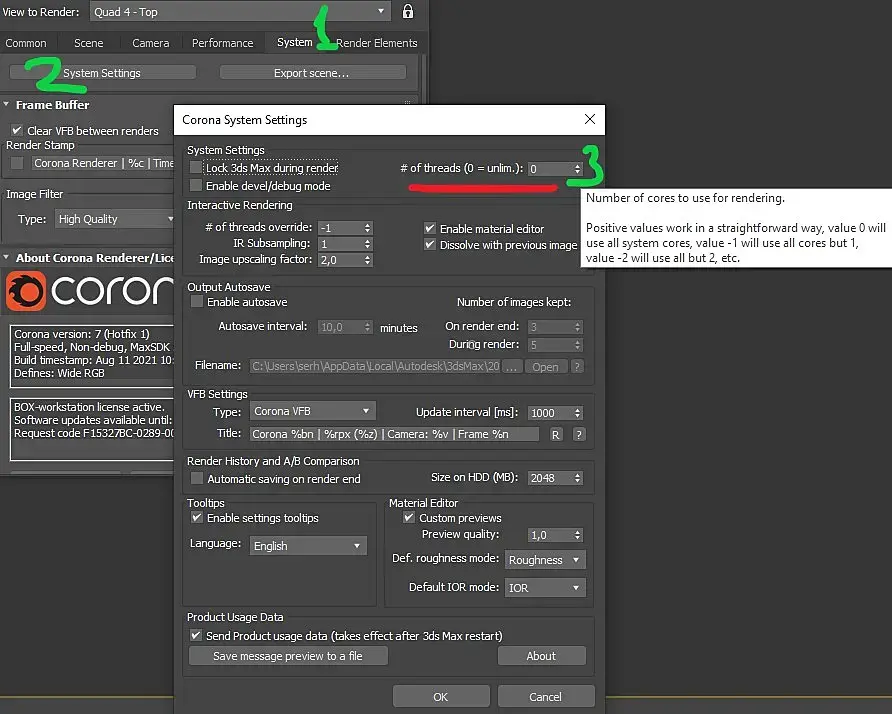The width and height of the screenshot is (892, 714).
Task: Click the autosave Filename path field
Action: (x=375, y=366)
